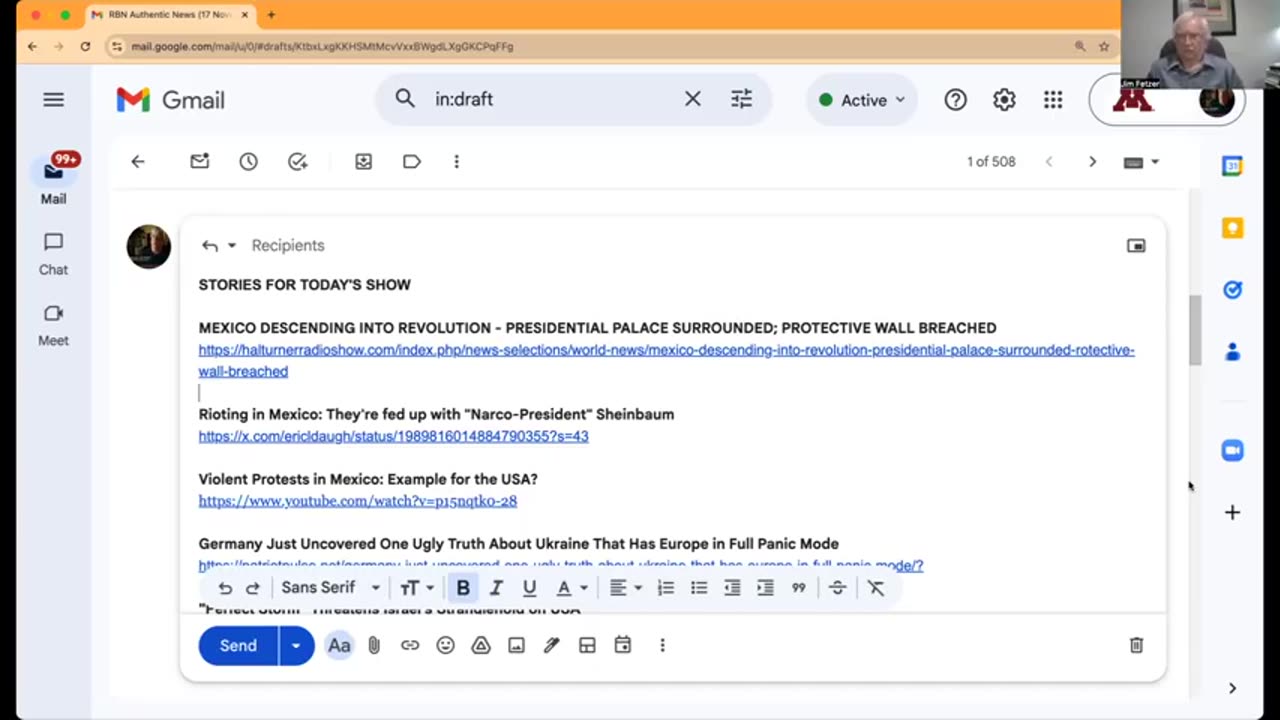The width and height of the screenshot is (1280, 720).
Task: Open a new browser tab
Action: point(271,15)
